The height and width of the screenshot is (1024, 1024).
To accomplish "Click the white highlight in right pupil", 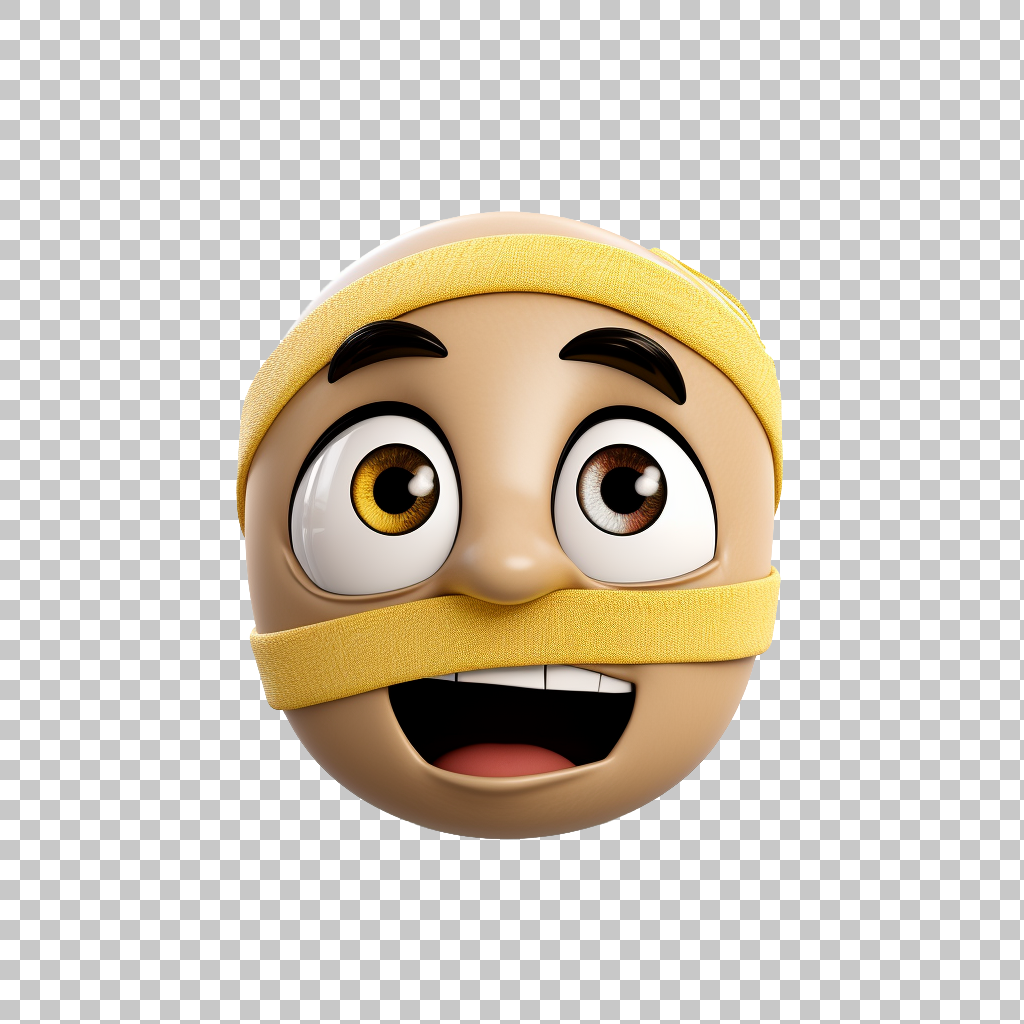I will [x=648, y=484].
